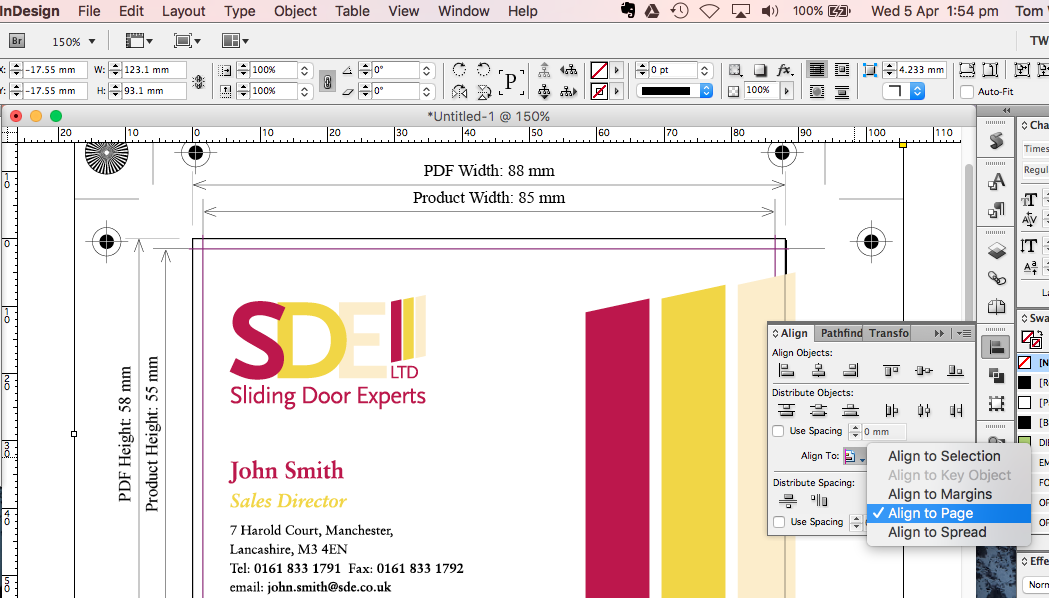Distribute horizontal centers in Align panel
Image resolution: width=1049 pixels, height=598 pixels.
(x=924, y=410)
